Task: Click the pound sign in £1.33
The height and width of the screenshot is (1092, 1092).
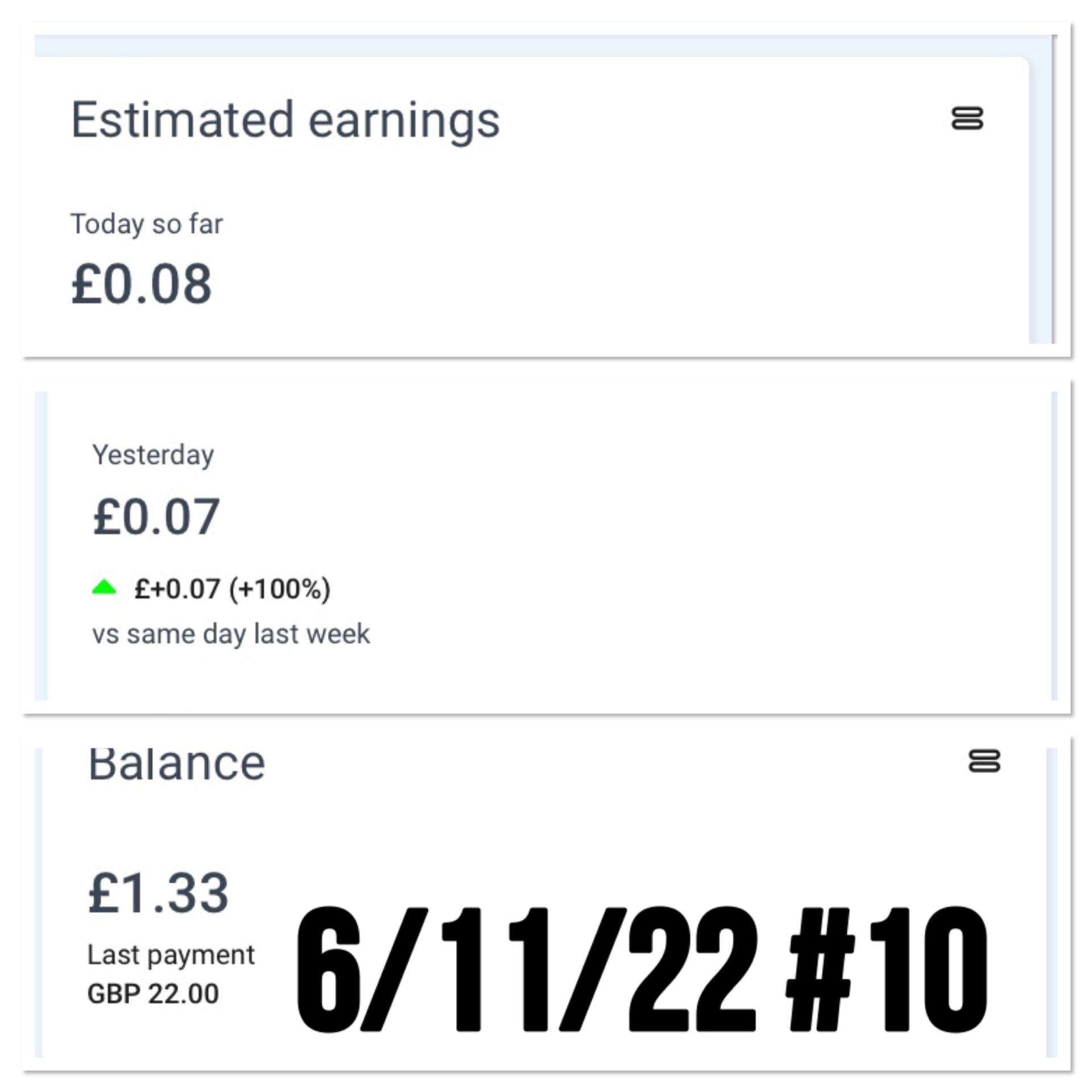Action: coord(103,893)
